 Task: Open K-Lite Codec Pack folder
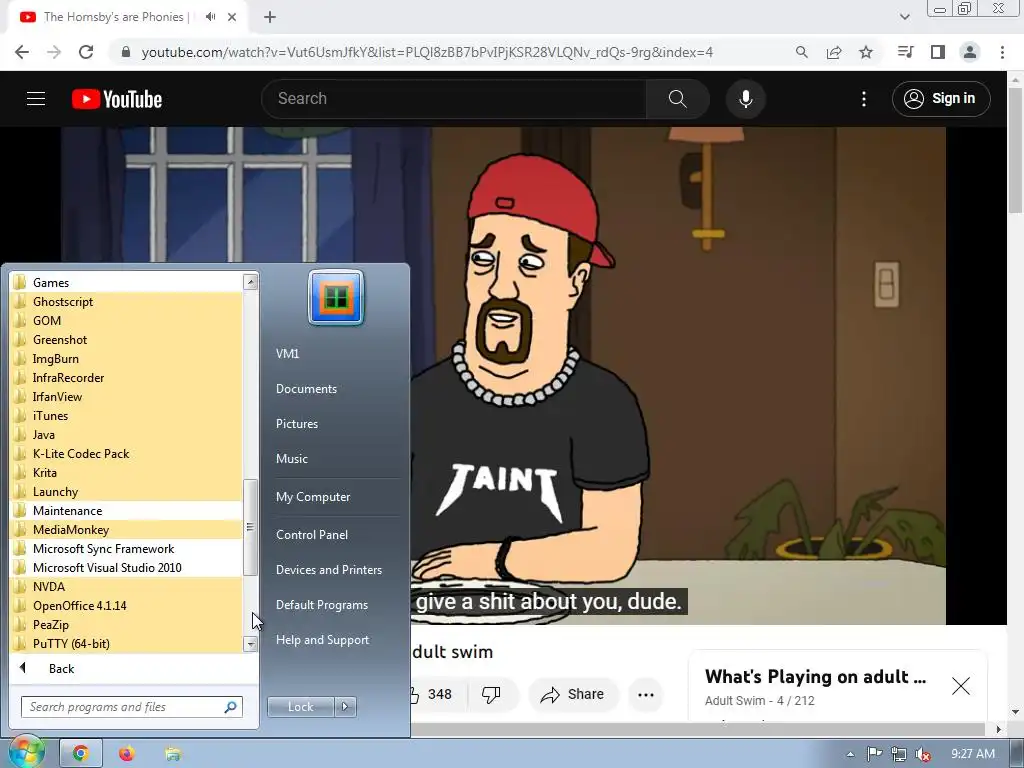click(x=127, y=453)
